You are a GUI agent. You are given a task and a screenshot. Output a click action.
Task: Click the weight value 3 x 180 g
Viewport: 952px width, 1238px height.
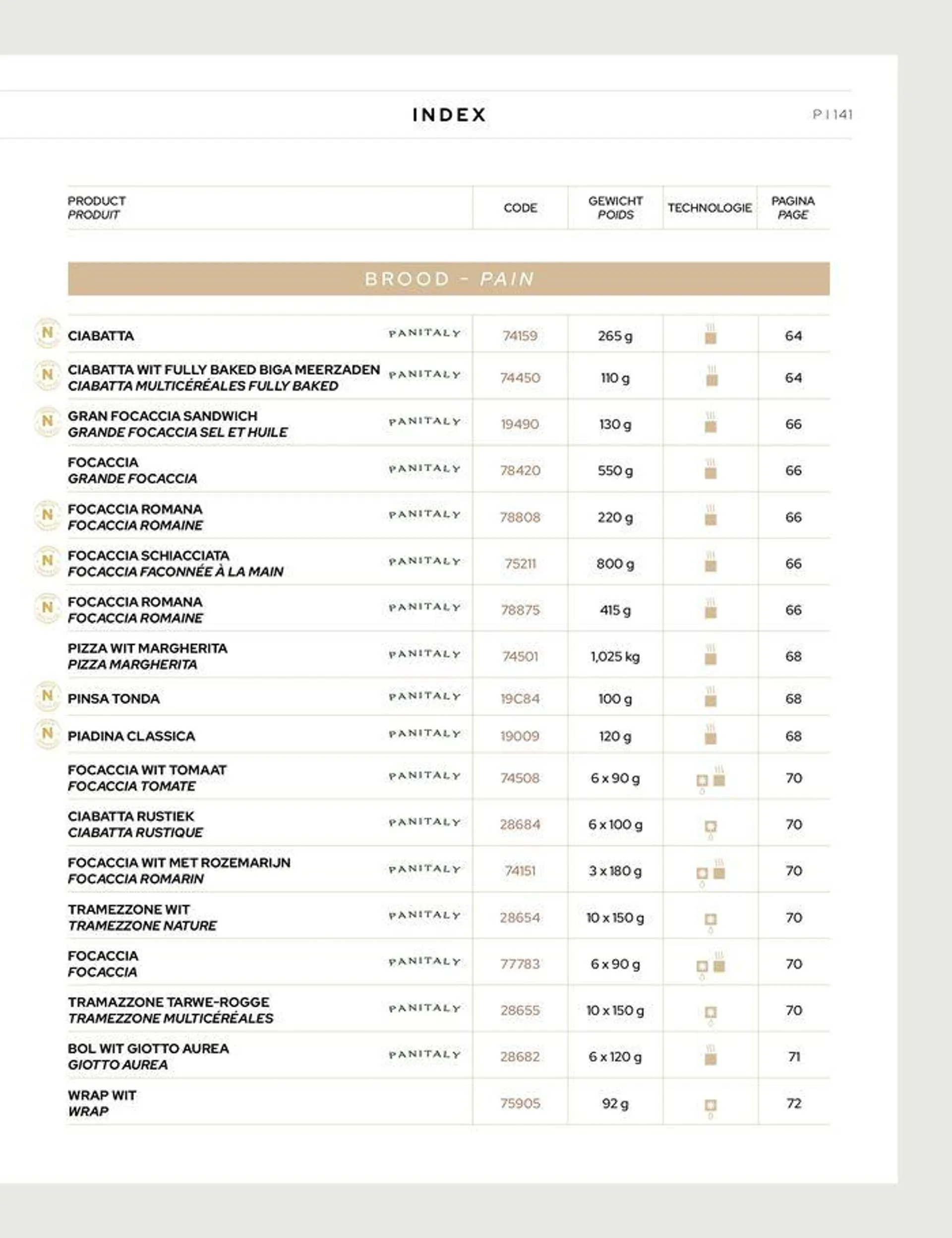click(615, 870)
